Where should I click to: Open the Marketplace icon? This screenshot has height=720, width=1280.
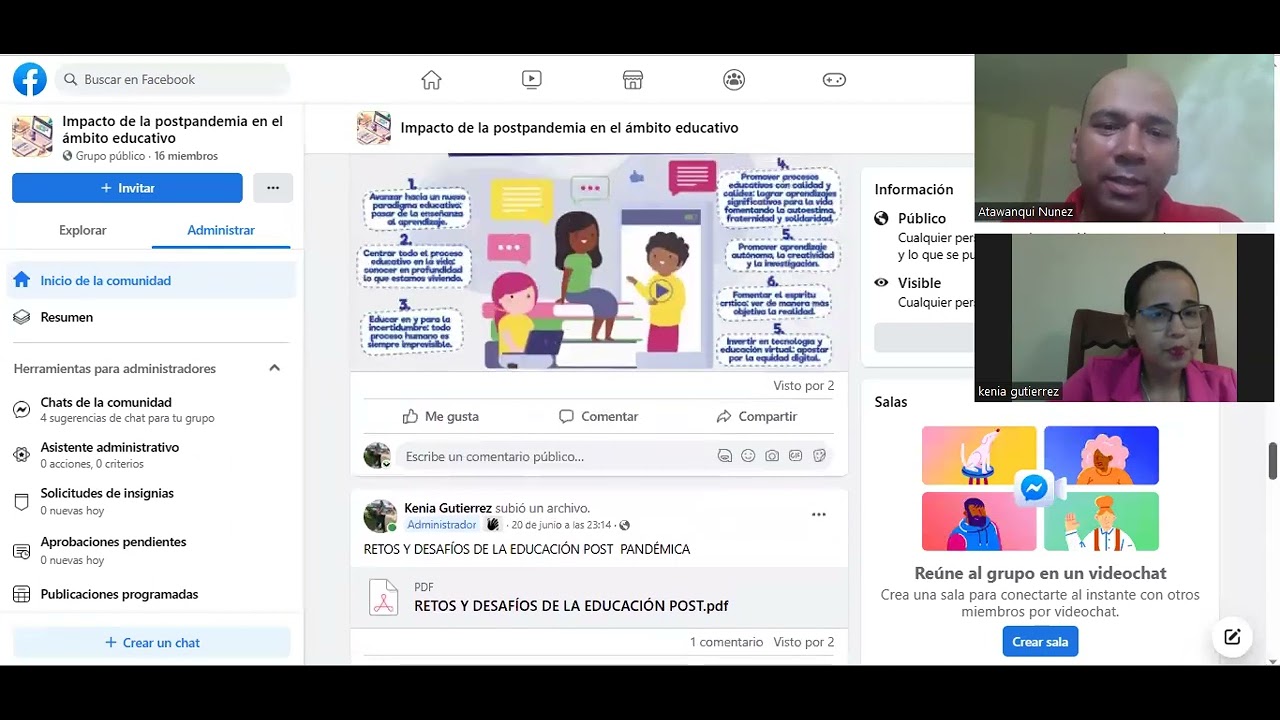(633, 80)
